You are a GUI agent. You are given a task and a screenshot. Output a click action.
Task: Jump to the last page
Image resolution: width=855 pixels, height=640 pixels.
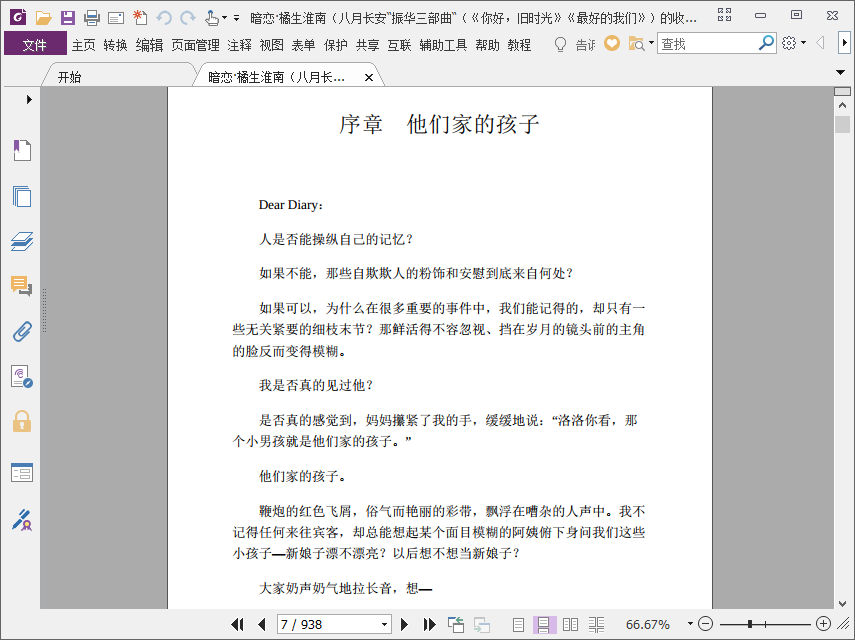click(x=430, y=624)
